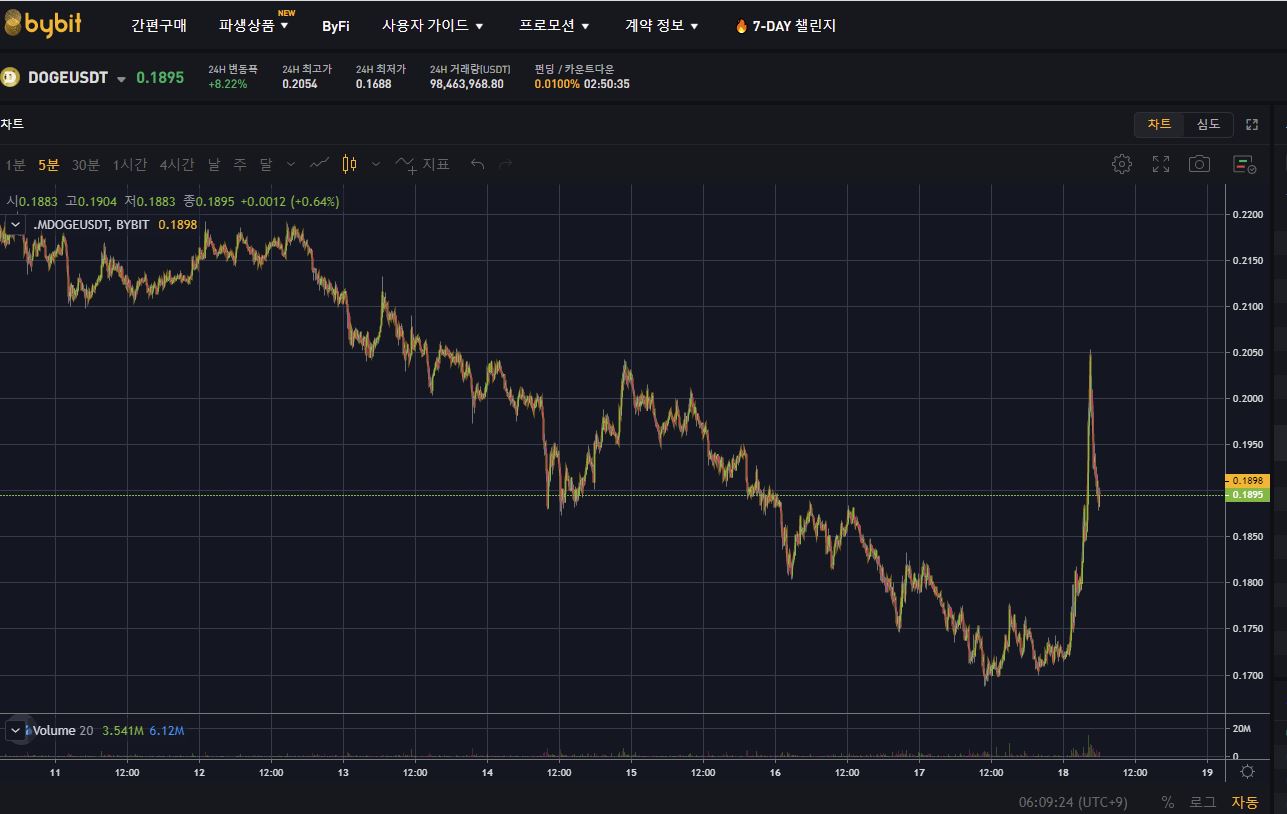
Task: Select the candlestick chart style icon
Action: pyautogui.click(x=349, y=164)
